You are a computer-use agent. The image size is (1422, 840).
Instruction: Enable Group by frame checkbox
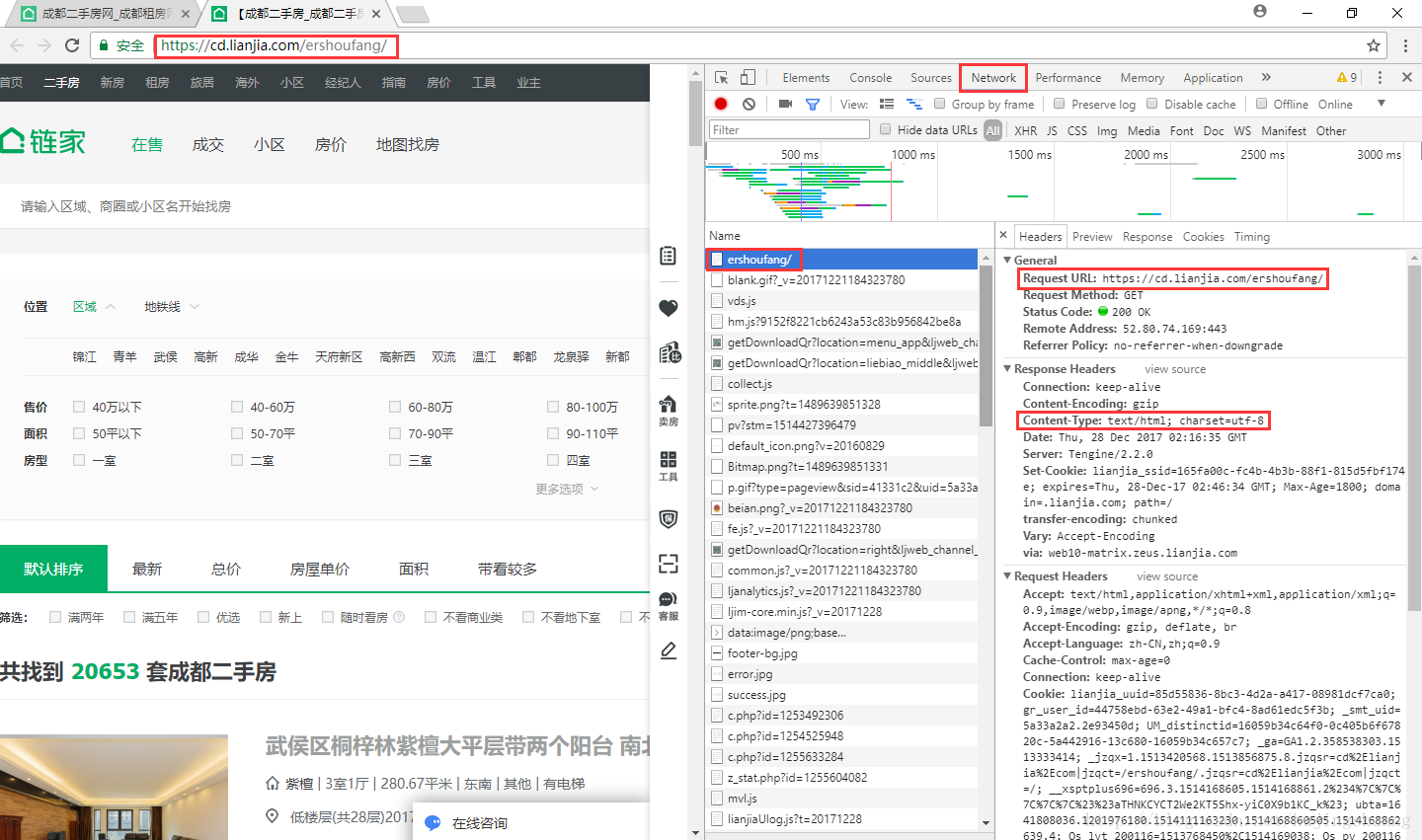[940, 104]
